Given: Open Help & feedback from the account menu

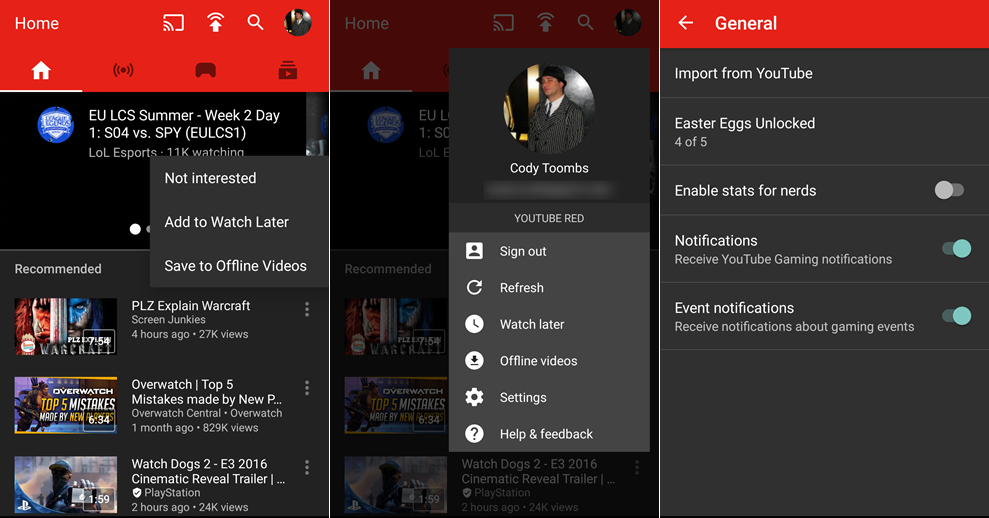Looking at the screenshot, I should (x=549, y=434).
